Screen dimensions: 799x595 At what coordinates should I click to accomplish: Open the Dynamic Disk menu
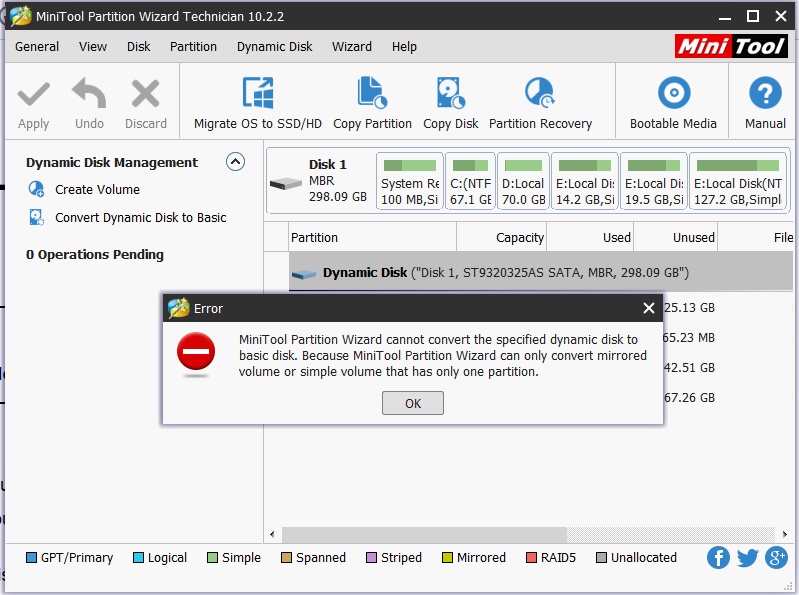point(274,46)
